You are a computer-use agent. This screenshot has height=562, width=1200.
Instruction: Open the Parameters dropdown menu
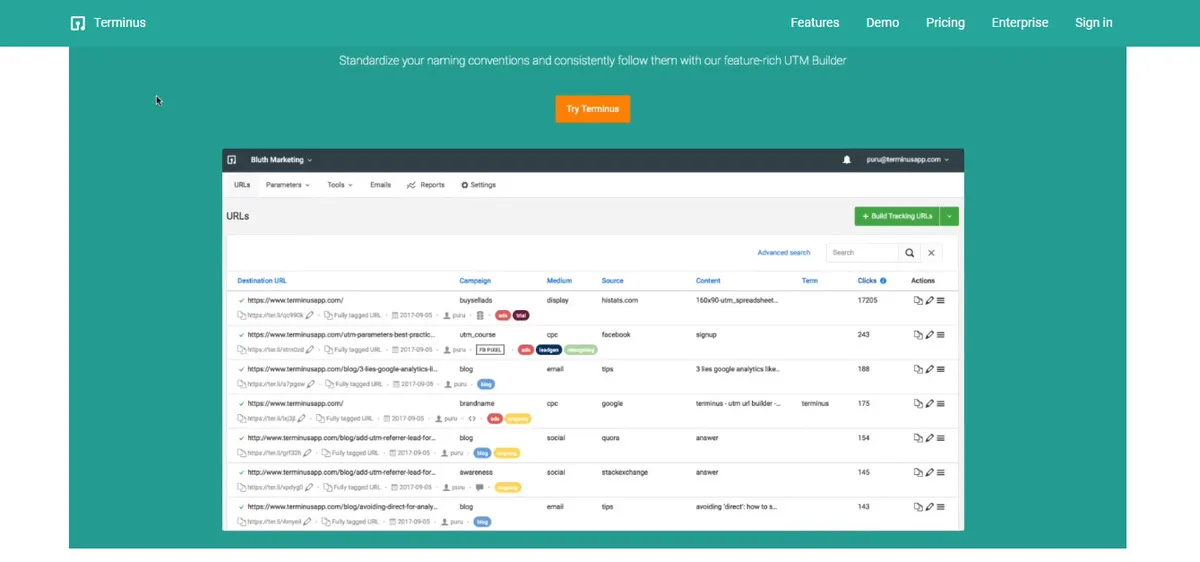pyautogui.click(x=287, y=185)
